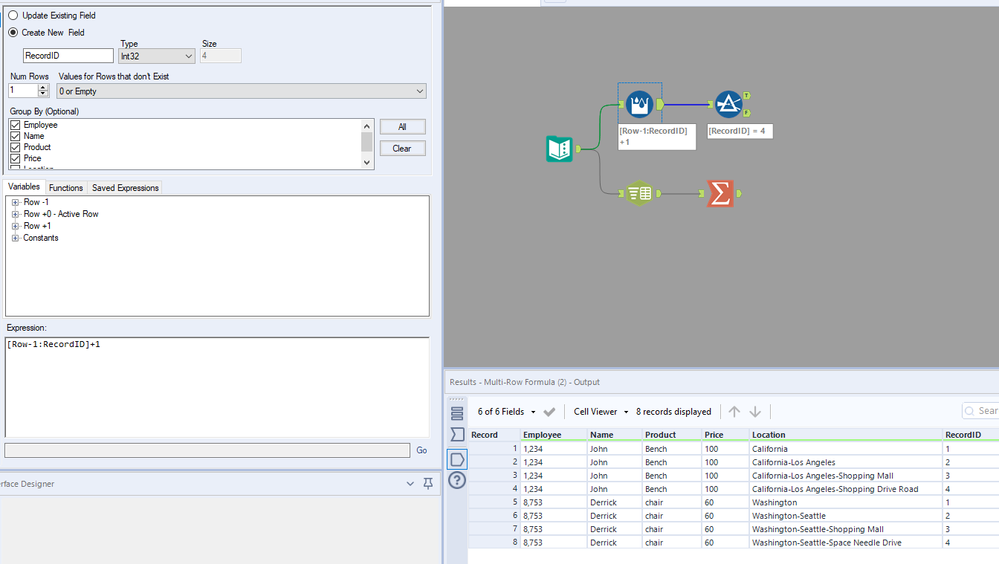This screenshot has width=999, height=564.
Task: Click the Filter True output anchor
Action: (747, 96)
